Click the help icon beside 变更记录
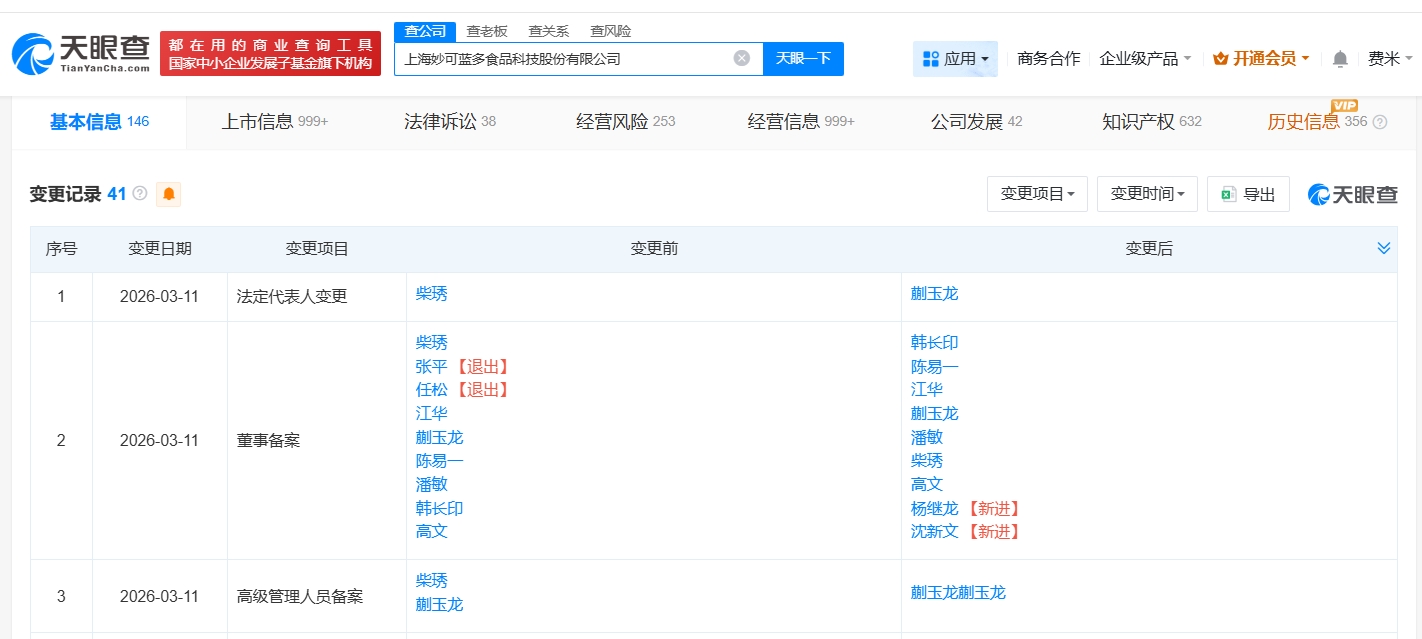1422x639 pixels. click(140, 193)
